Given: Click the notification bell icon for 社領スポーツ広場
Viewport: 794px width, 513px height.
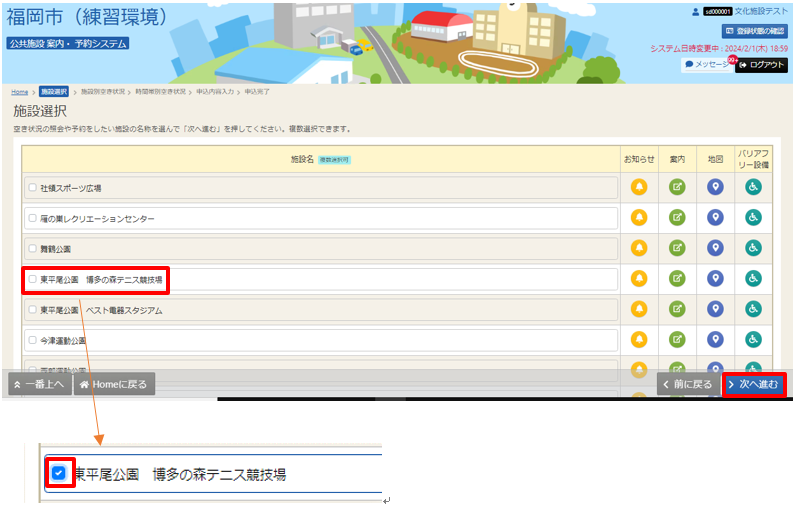Looking at the screenshot, I should (x=639, y=187).
